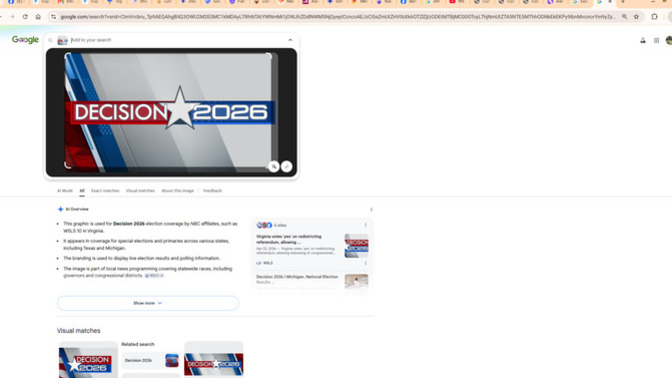Screen dimensions: 672x378
Task: Open the home page icon in toolbar
Action: [38, 17]
